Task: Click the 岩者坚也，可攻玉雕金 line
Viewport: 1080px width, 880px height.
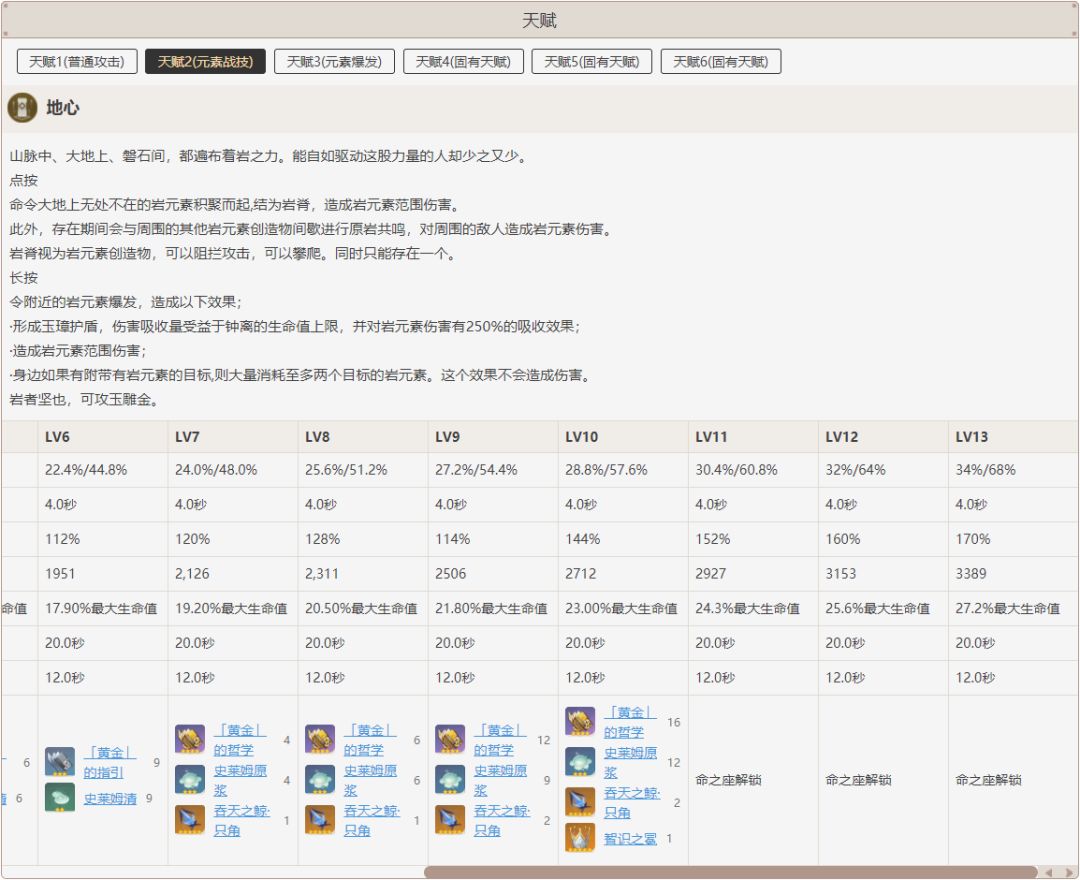Action: [x=84, y=399]
